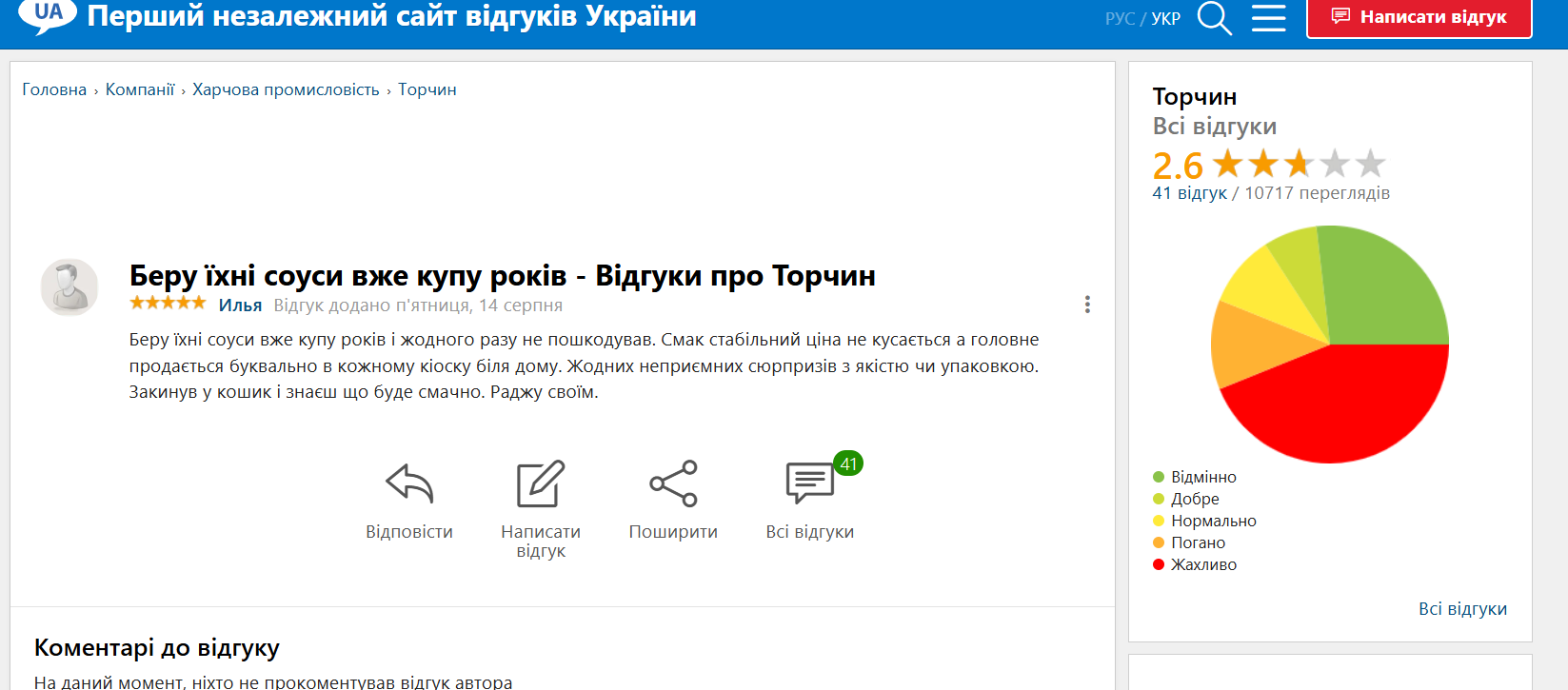This screenshot has height=690, width=1568.
Task: Open the Компанії breadcrumb link
Action: 140,89
